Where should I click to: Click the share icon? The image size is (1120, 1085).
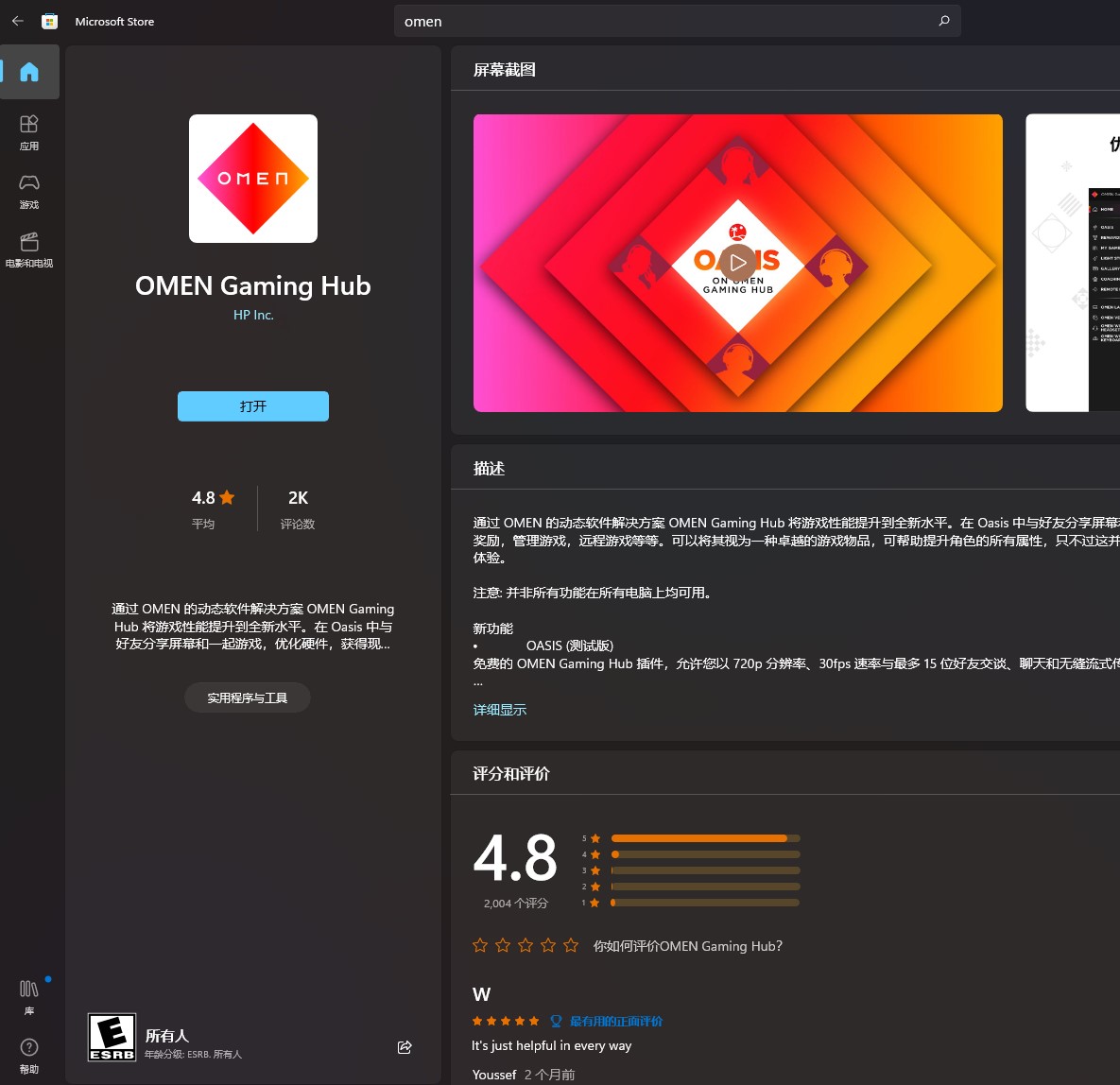(405, 1047)
